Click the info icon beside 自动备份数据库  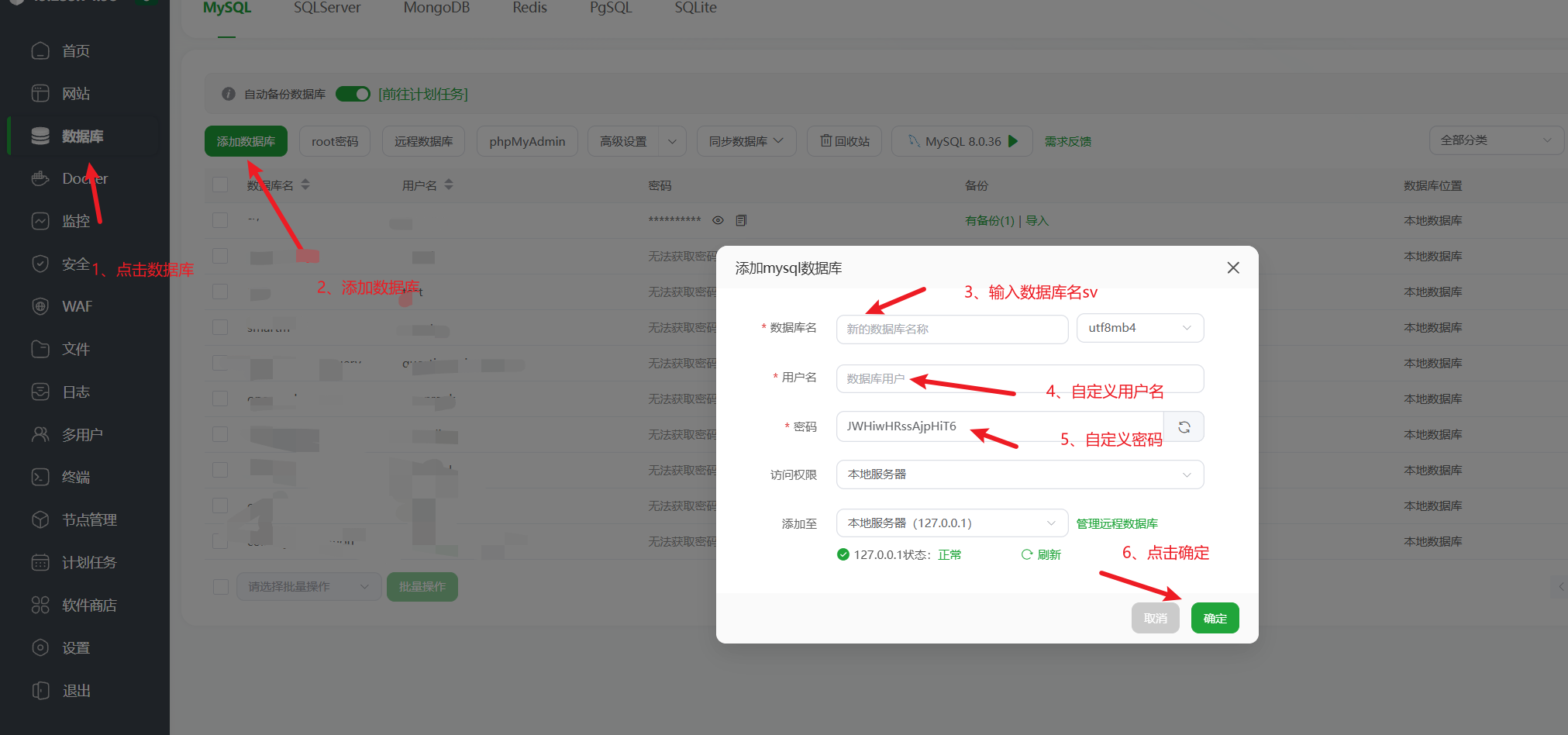[229, 94]
